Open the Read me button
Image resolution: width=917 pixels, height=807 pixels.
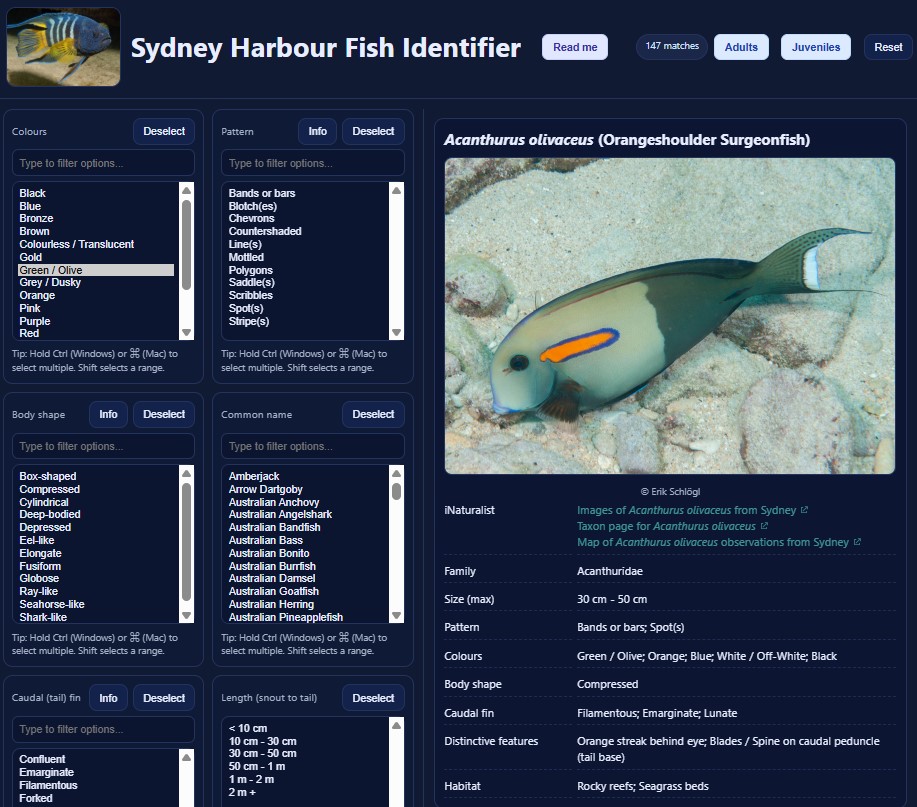tap(575, 47)
